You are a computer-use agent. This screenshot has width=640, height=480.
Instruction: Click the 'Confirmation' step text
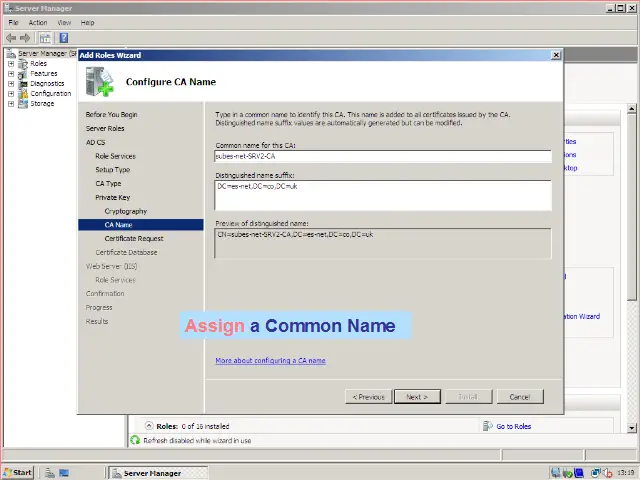[105, 294]
